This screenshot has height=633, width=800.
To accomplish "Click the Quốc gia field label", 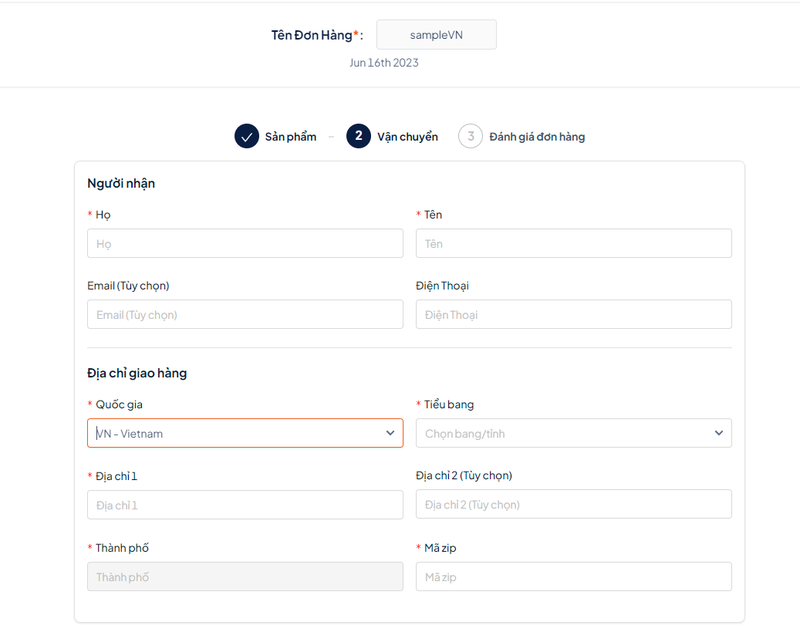I will pos(119,404).
